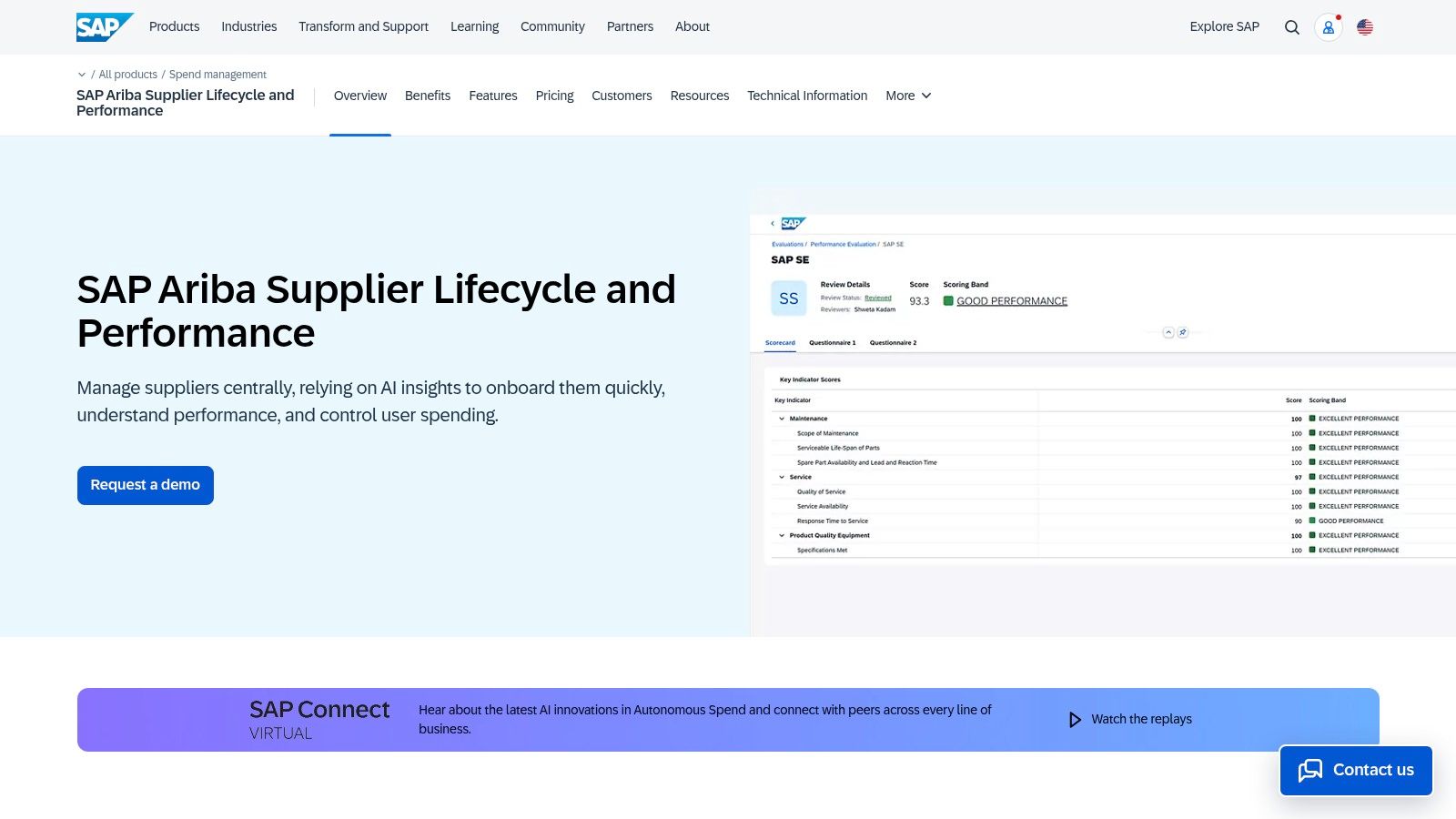
Task: Open the Transform and Support menu
Action: pos(363,26)
